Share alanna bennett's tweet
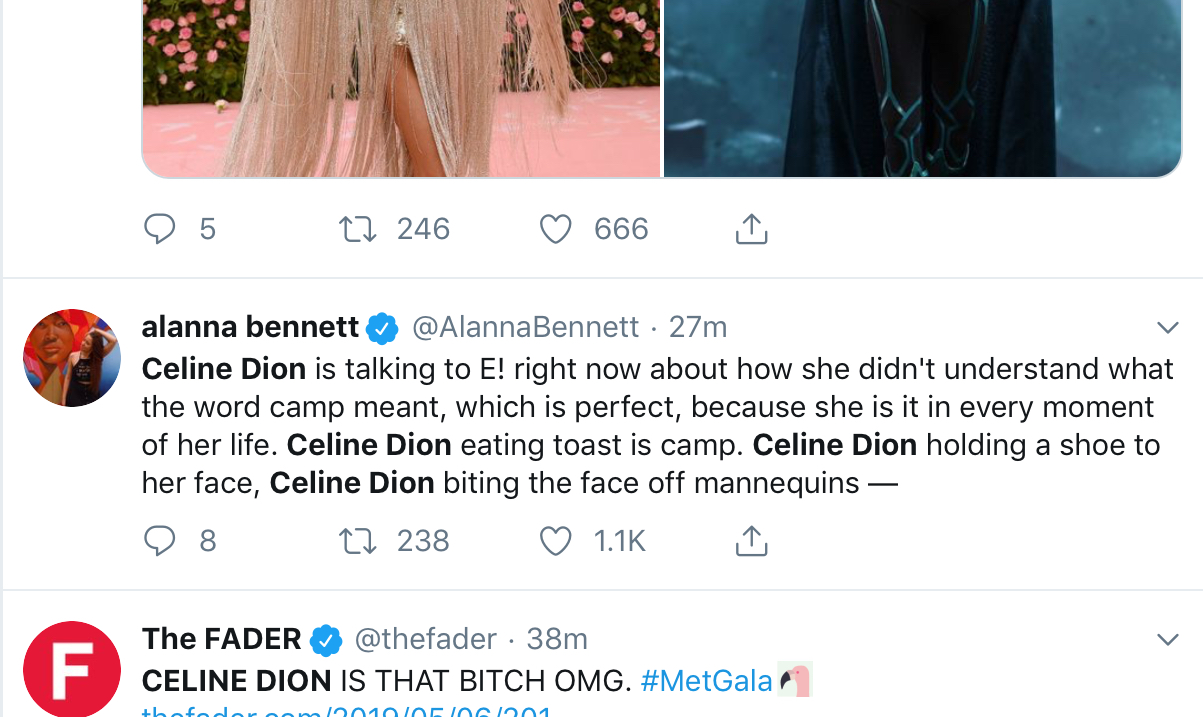This screenshot has height=717, width=1203. click(x=751, y=541)
